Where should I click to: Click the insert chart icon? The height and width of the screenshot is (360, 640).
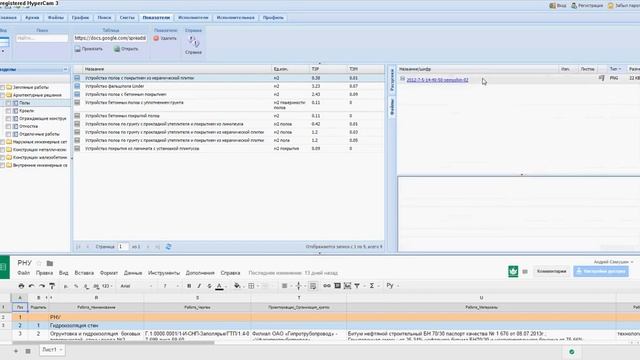(x=347, y=286)
